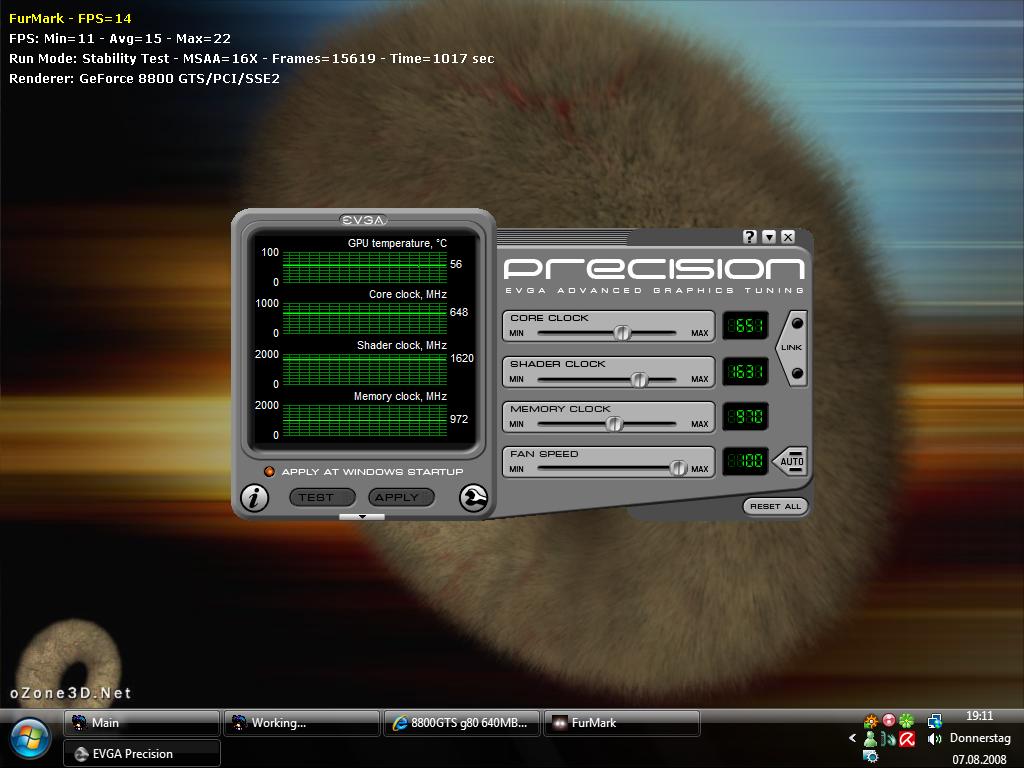1024x768 pixels.
Task: Click the blue gear tray icon
Action: click(871, 757)
